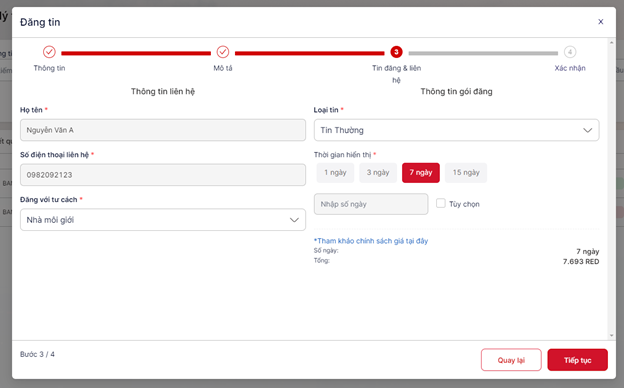Select 15 ngày display duration
The width and height of the screenshot is (624, 388).
[466, 173]
